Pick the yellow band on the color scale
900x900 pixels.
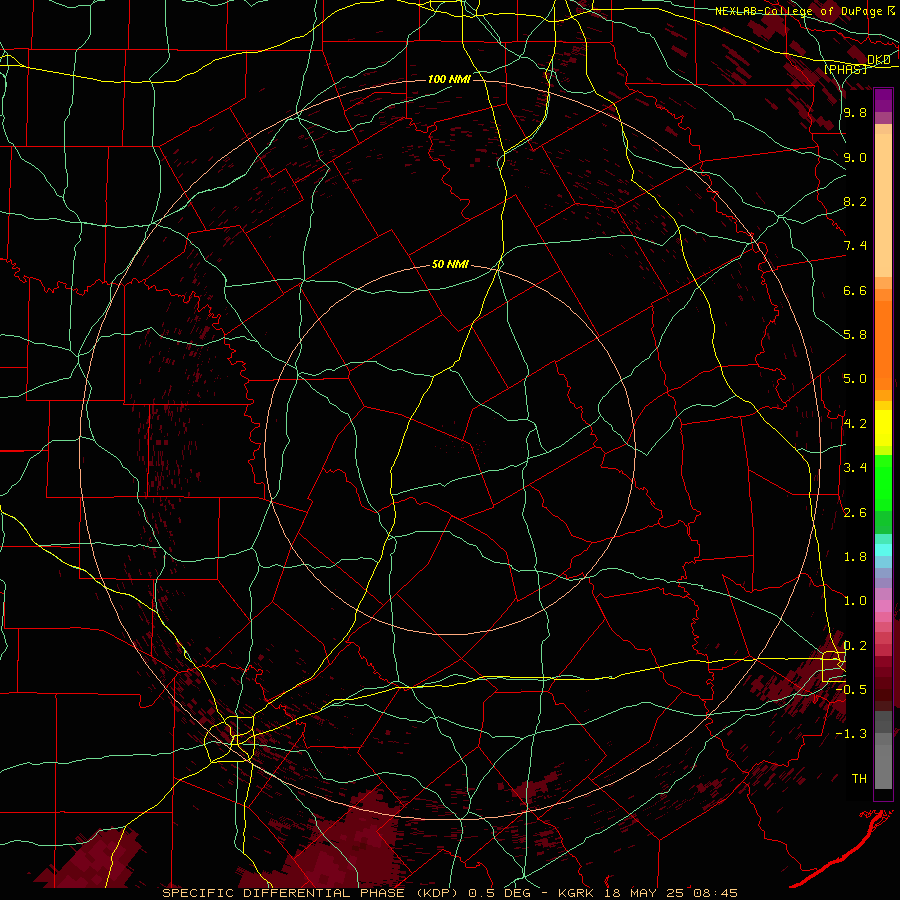(883, 428)
